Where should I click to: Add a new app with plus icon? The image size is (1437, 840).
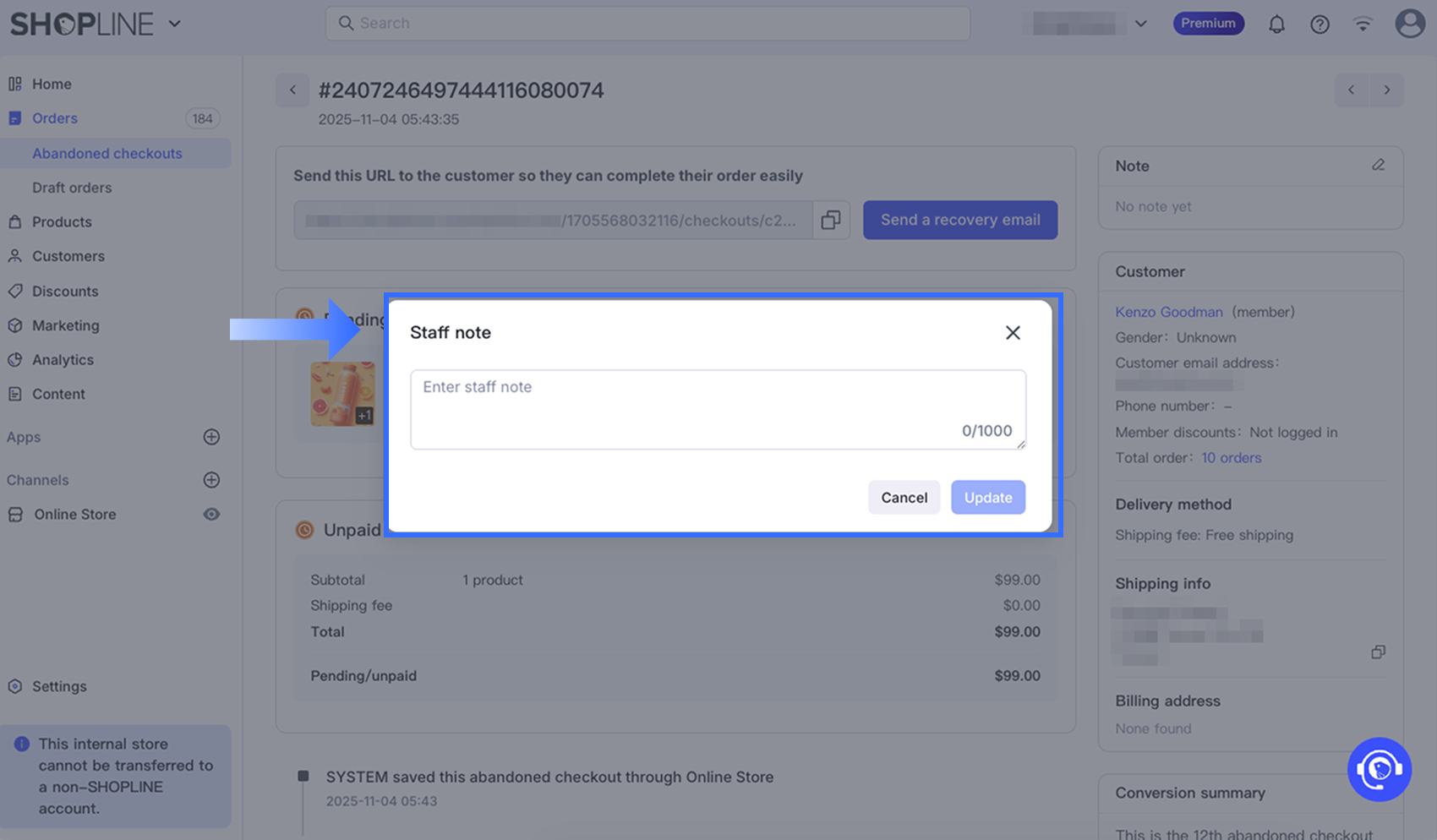coord(211,437)
